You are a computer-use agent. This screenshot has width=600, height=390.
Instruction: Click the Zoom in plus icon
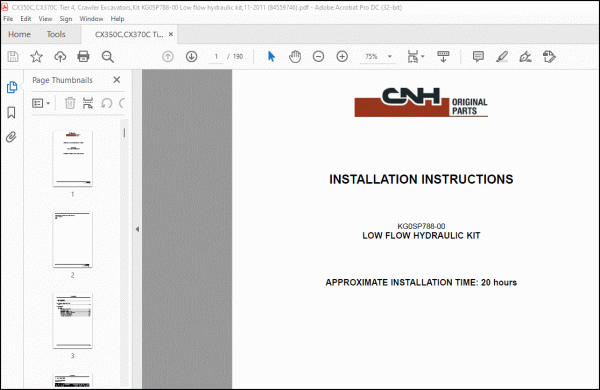(x=342, y=57)
